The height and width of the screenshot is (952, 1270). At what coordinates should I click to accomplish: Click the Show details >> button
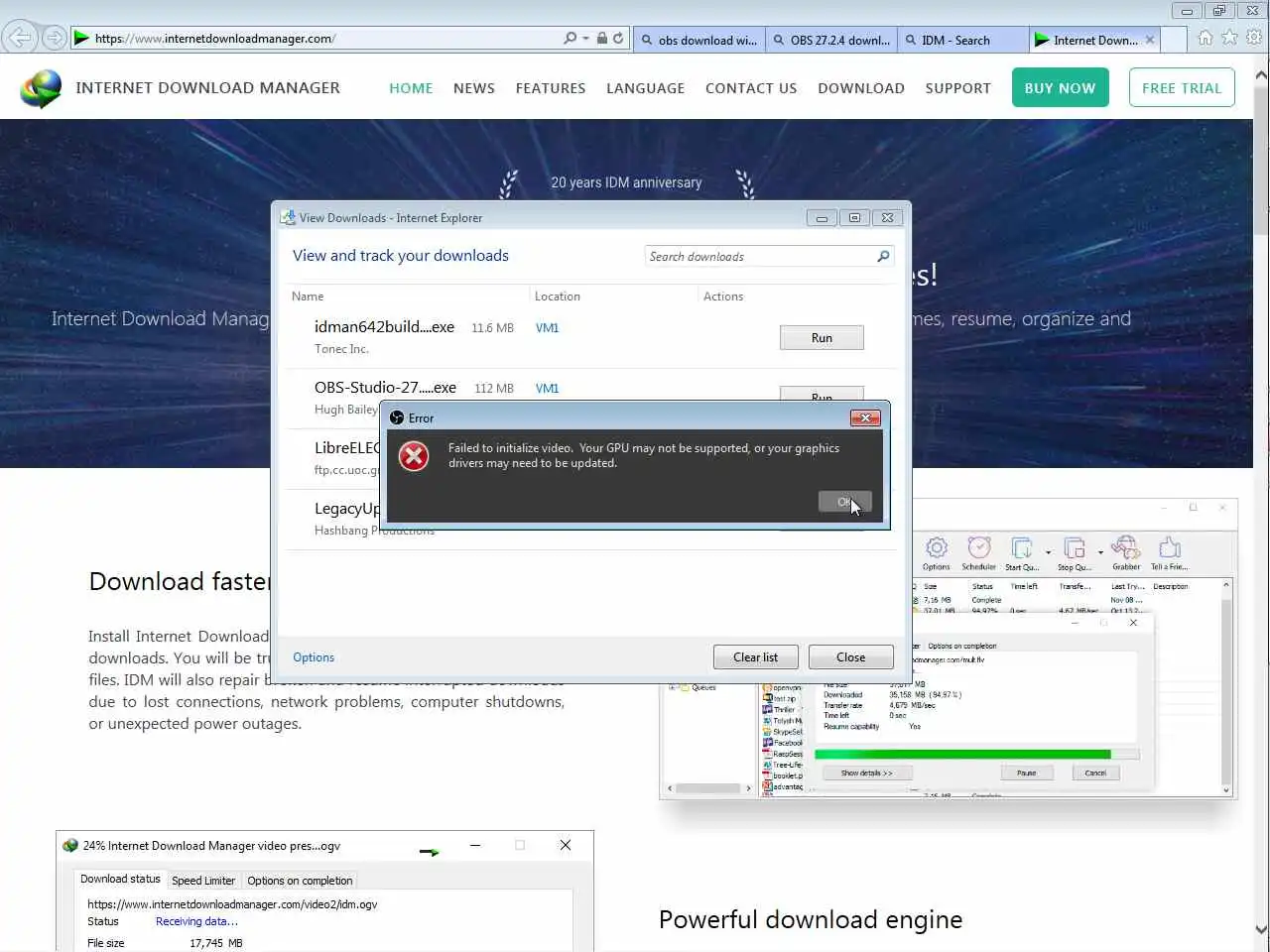pyautogui.click(x=866, y=773)
